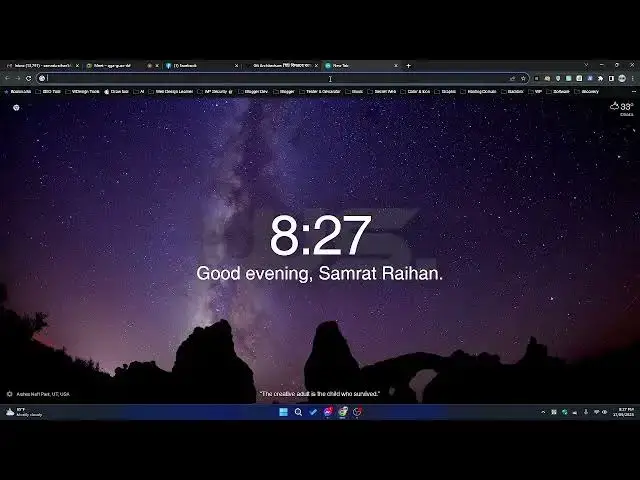640x480 pixels.
Task: Open the Color & Icon bookmark folder
Action: click(x=415, y=91)
